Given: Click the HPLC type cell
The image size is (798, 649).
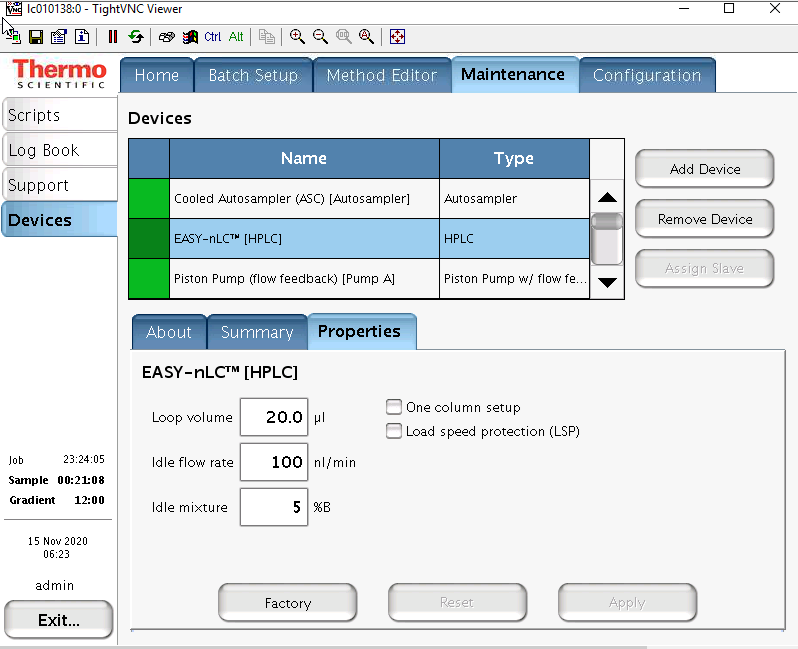Looking at the screenshot, I should (x=514, y=239).
